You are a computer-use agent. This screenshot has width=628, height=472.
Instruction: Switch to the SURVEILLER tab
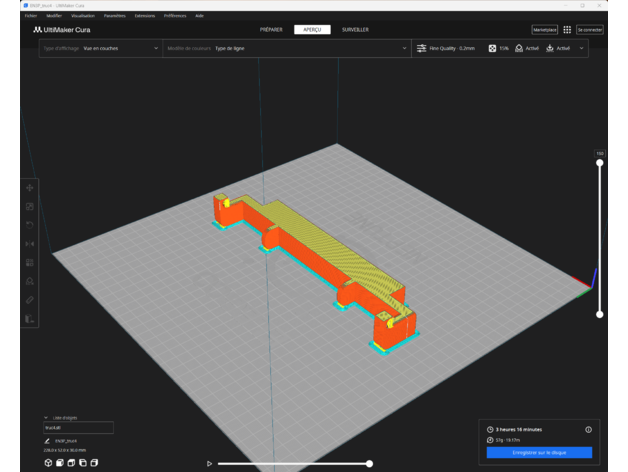pyautogui.click(x=355, y=30)
